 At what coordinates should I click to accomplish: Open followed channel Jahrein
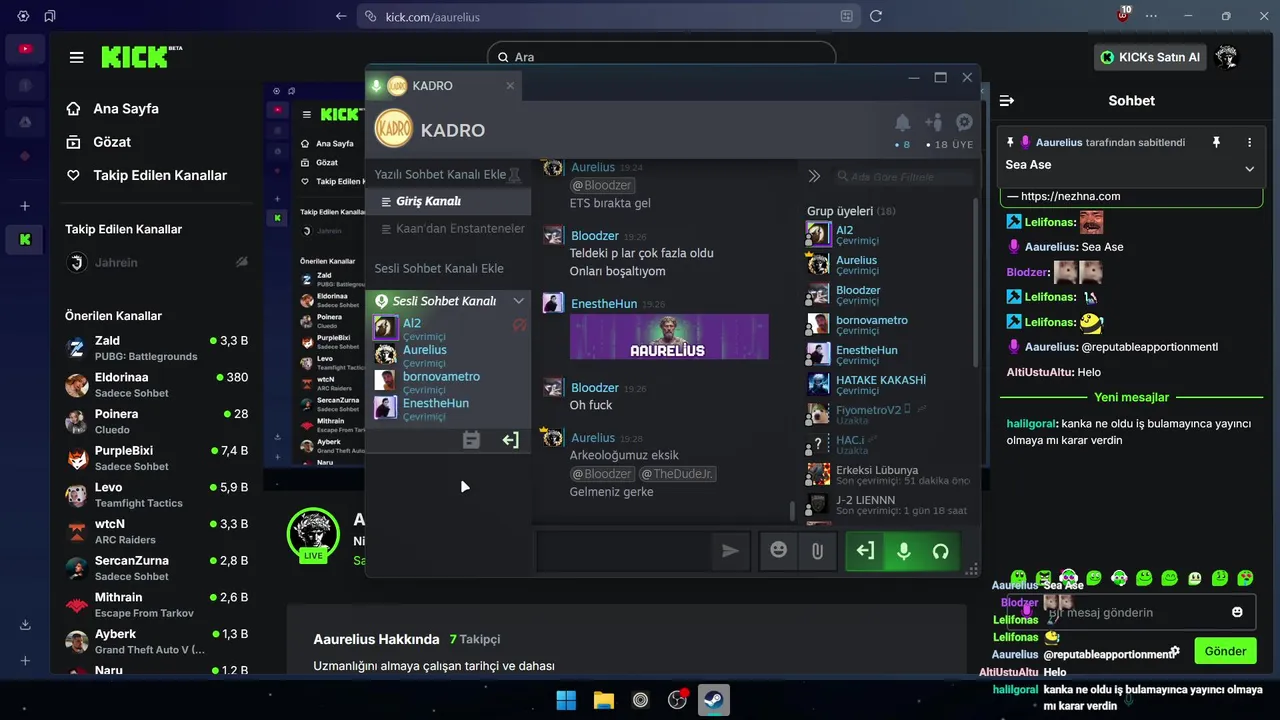coord(156,262)
